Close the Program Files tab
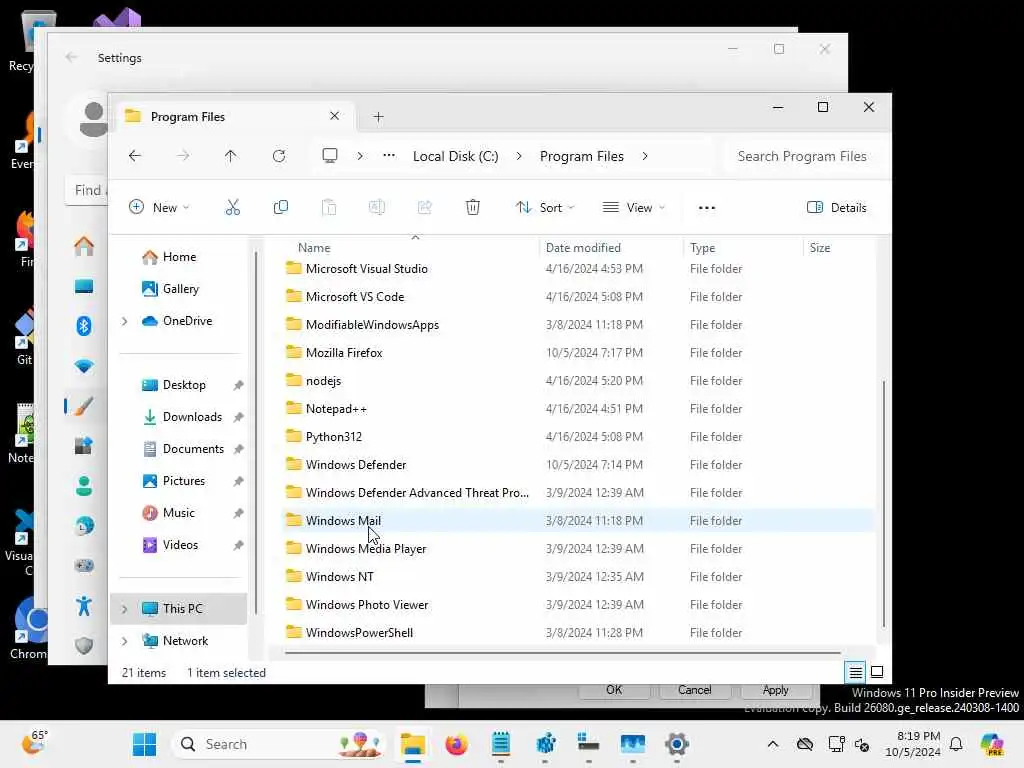The height and width of the screenshot is (768, 1024). [x=334, y=116]
